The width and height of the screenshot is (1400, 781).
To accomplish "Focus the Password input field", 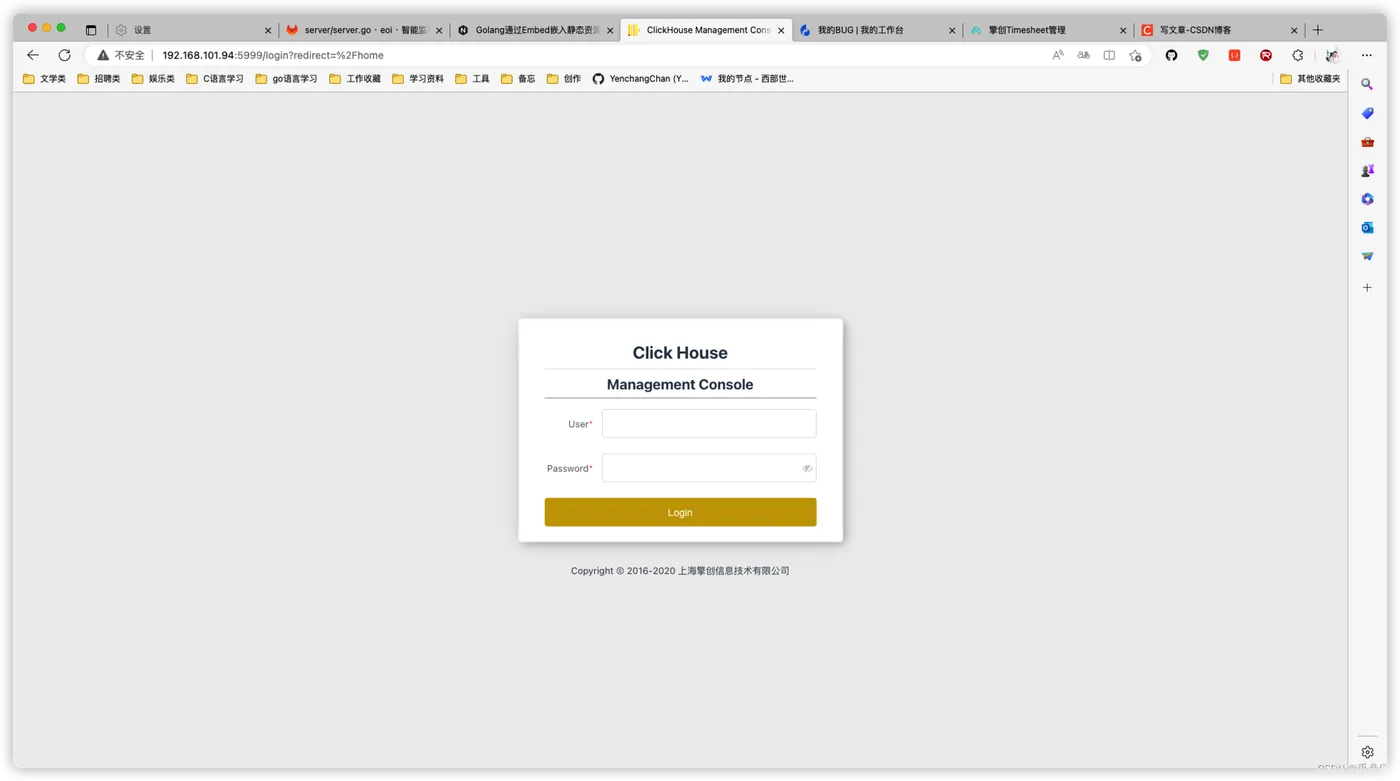I will (709, 468).
